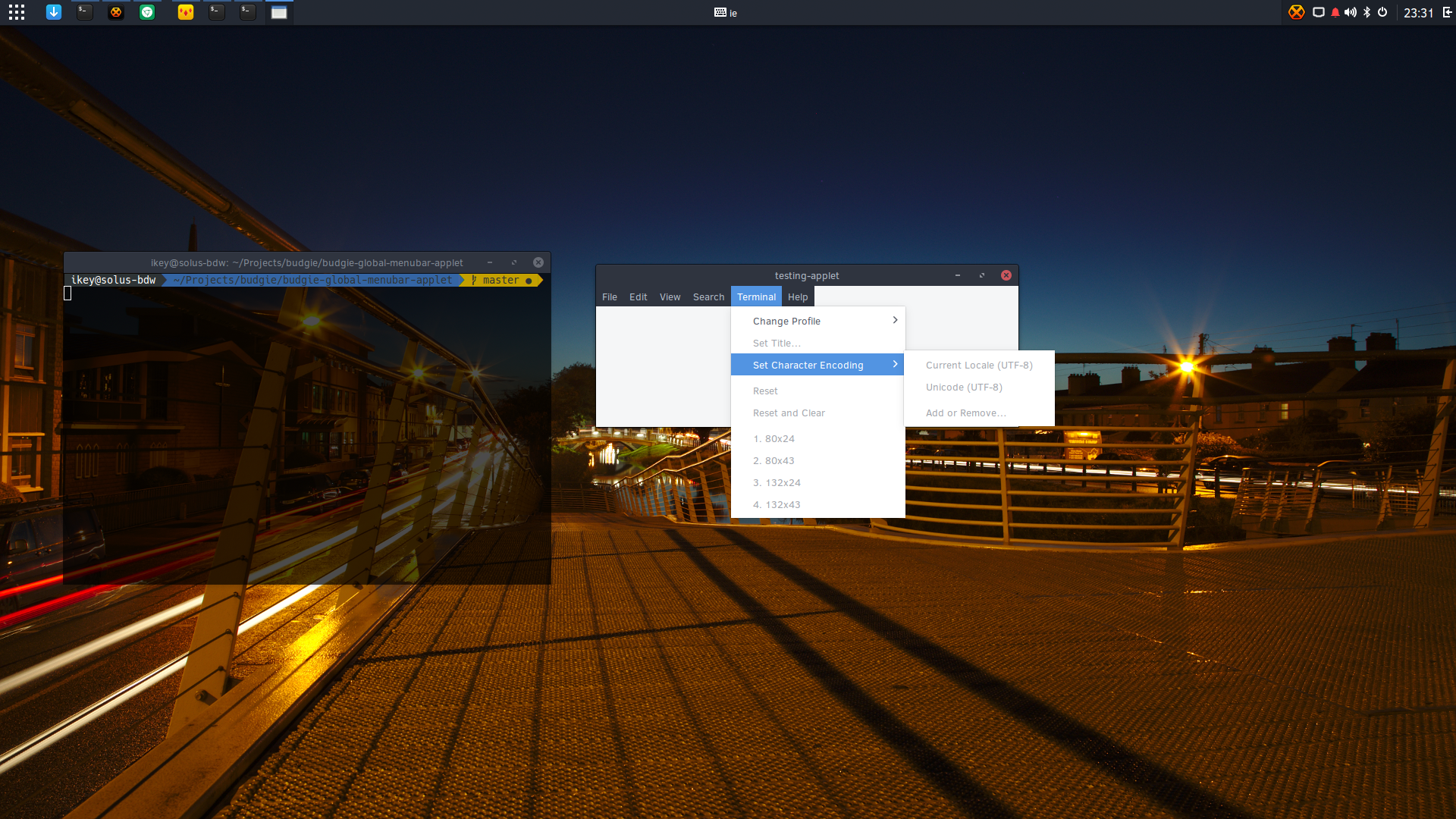Minimize the ikey@solus-bdw terminal window
This screenshot has height=819, width=1456.
coord(490,262)
